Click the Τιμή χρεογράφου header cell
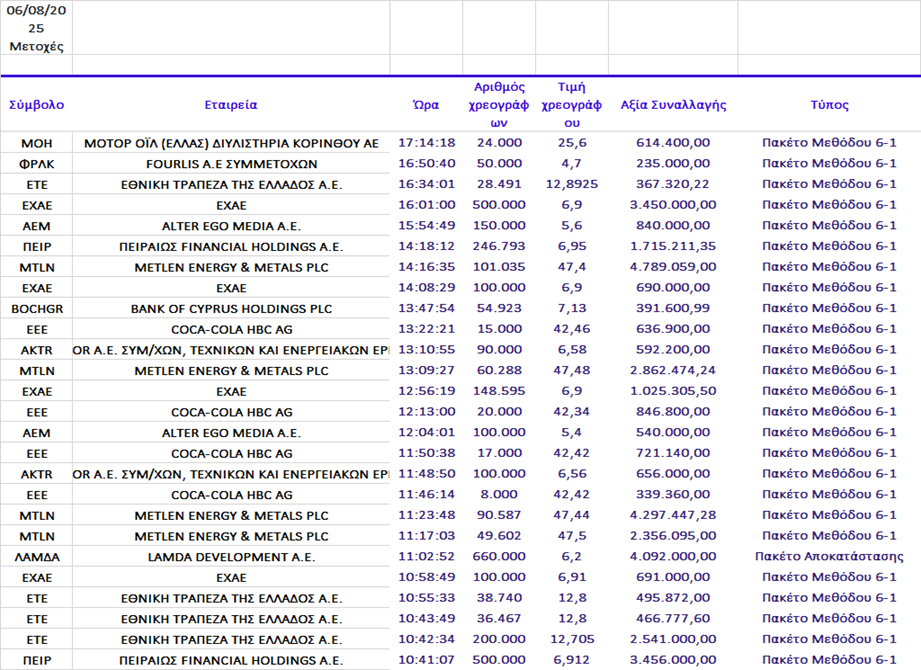 (571, 104)
